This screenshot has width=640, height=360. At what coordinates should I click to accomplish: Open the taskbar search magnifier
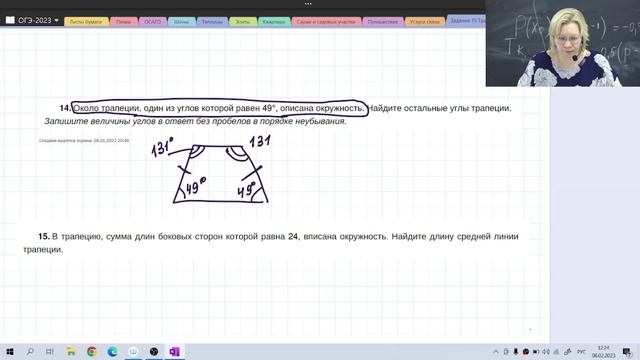[30, 351]
